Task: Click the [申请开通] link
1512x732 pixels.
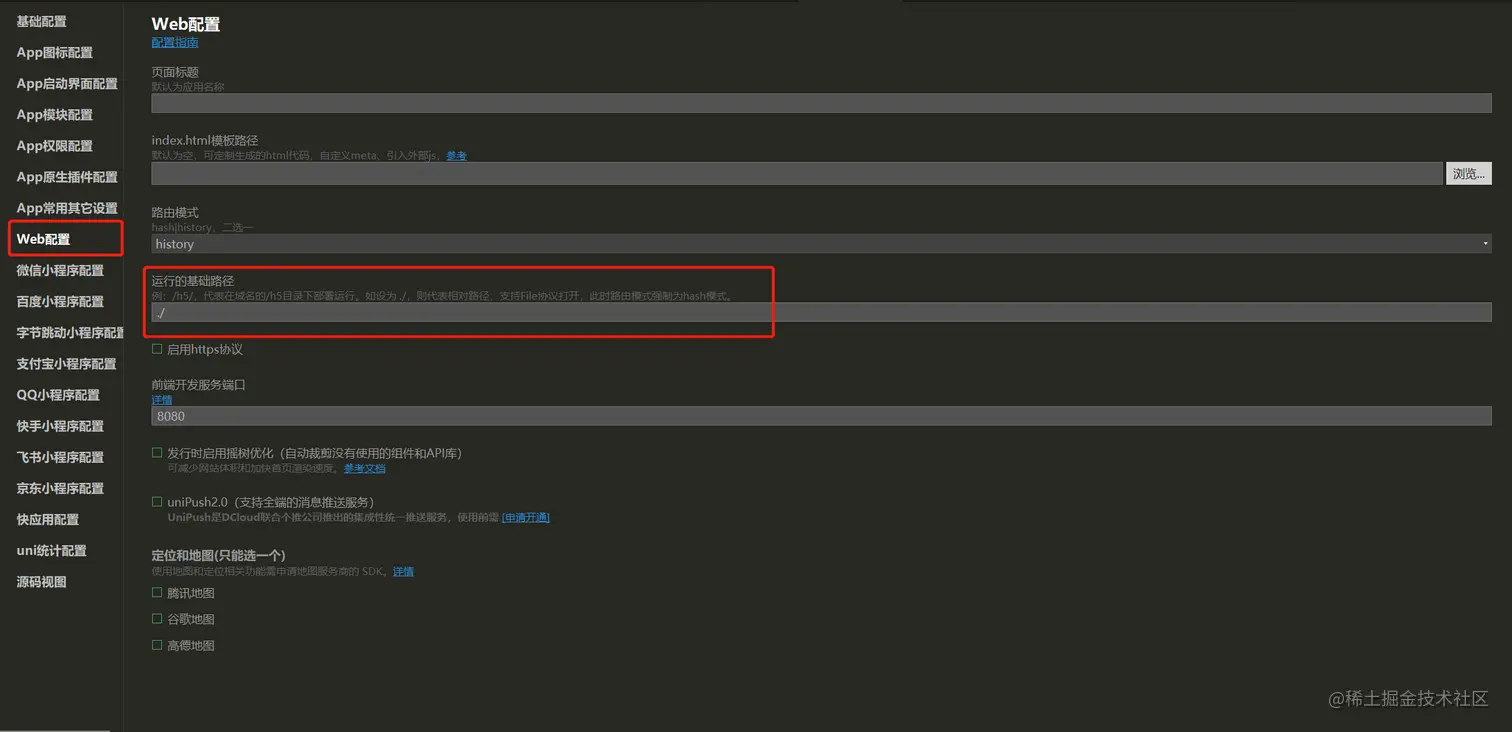Action: point(525,517)
